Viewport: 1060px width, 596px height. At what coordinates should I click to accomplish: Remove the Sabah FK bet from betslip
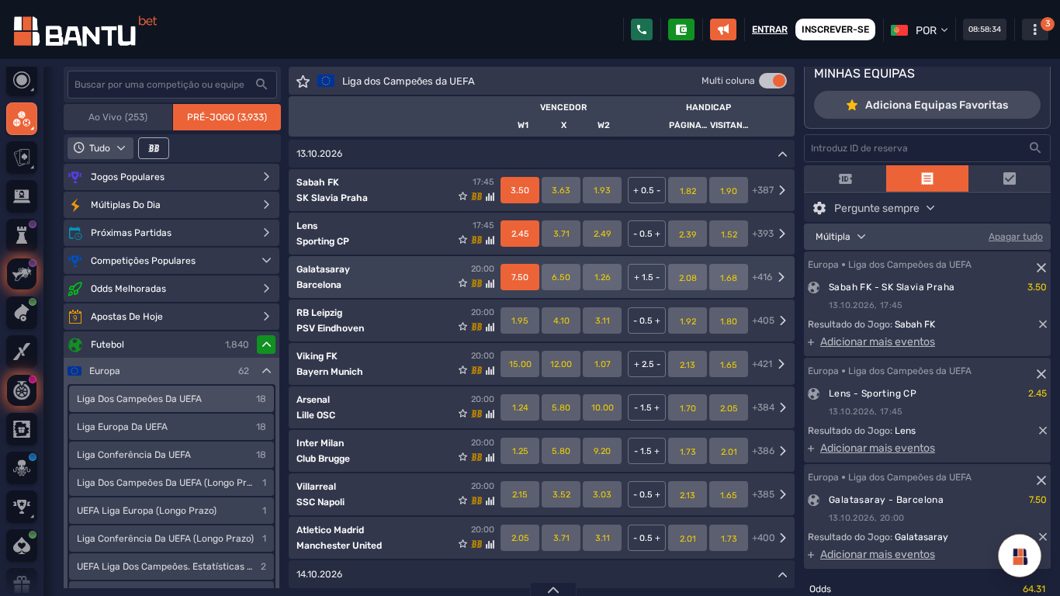1041,268
